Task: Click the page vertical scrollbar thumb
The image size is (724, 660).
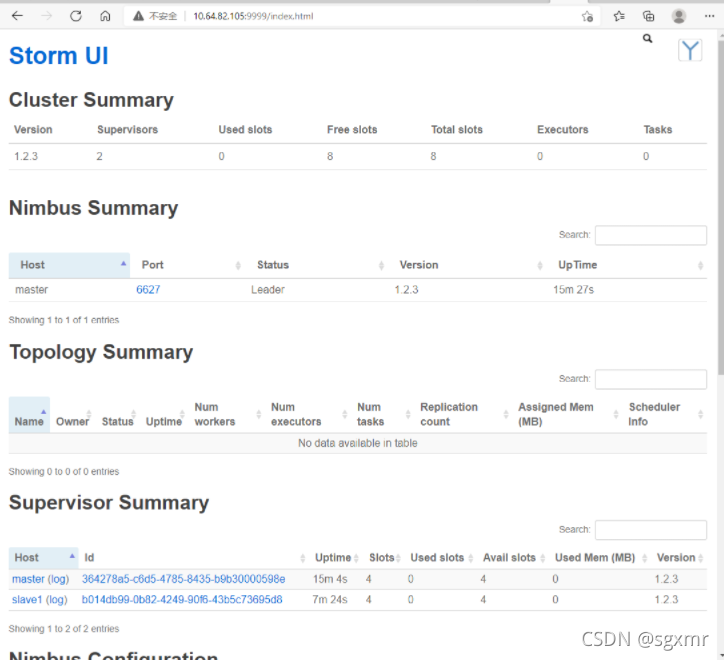Action: pyautogui.click(x=720, y=206)
